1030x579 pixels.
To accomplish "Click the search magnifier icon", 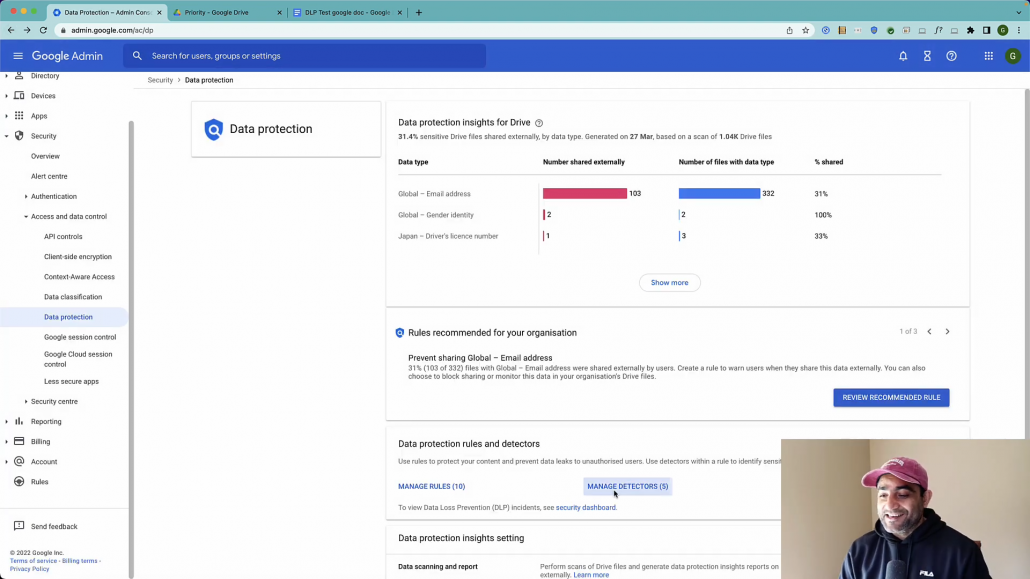I will pyautogui.click(x=137, y=56).
